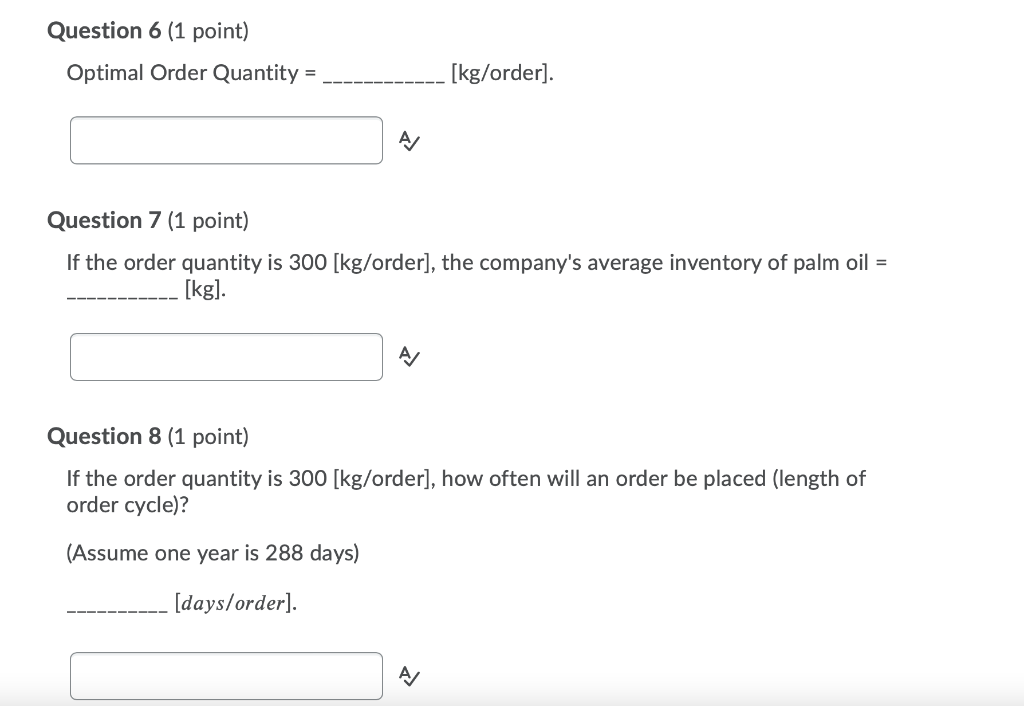
Task: Click spell-check icon beside Question 6 answer
Action: click(x=408, y=141)
